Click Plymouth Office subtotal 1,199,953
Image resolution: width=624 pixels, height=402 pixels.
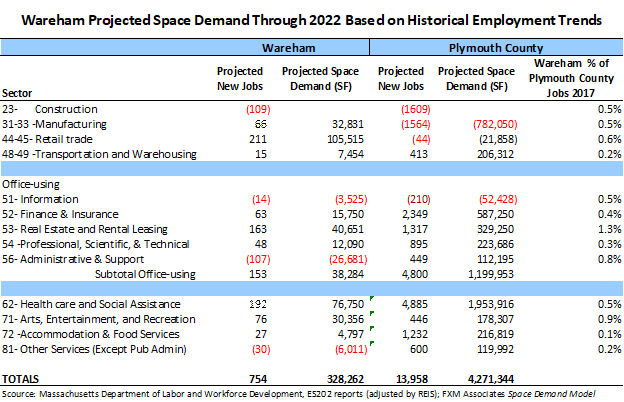click(491, 274)
